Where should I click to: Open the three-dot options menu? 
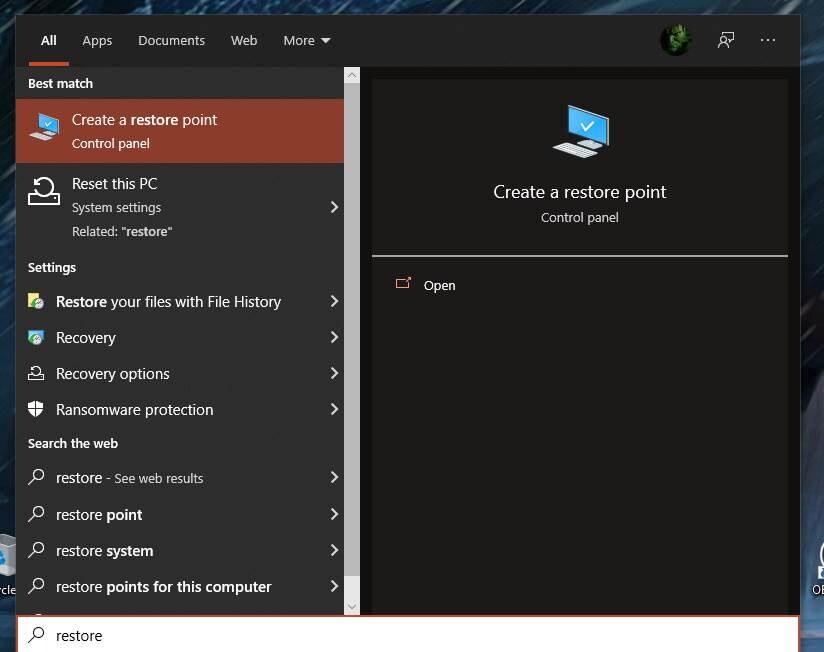768,40
